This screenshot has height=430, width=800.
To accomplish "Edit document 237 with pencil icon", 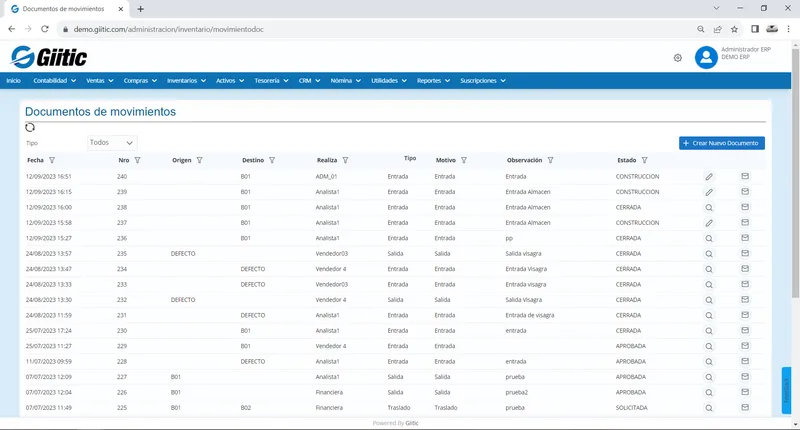I will [x=709, y=223].
